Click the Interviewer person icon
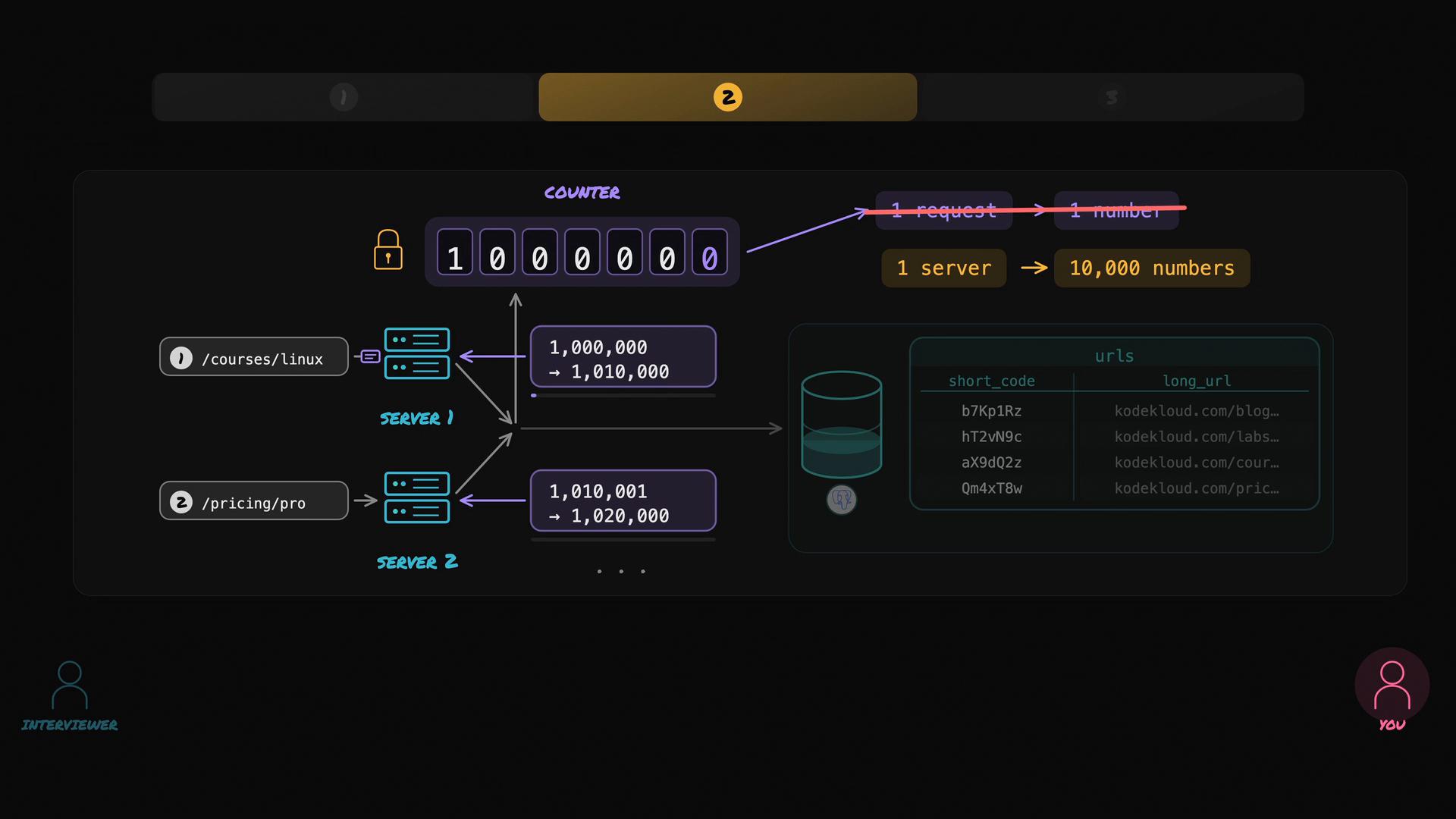The image size is (1456, 819). point(70,685)
